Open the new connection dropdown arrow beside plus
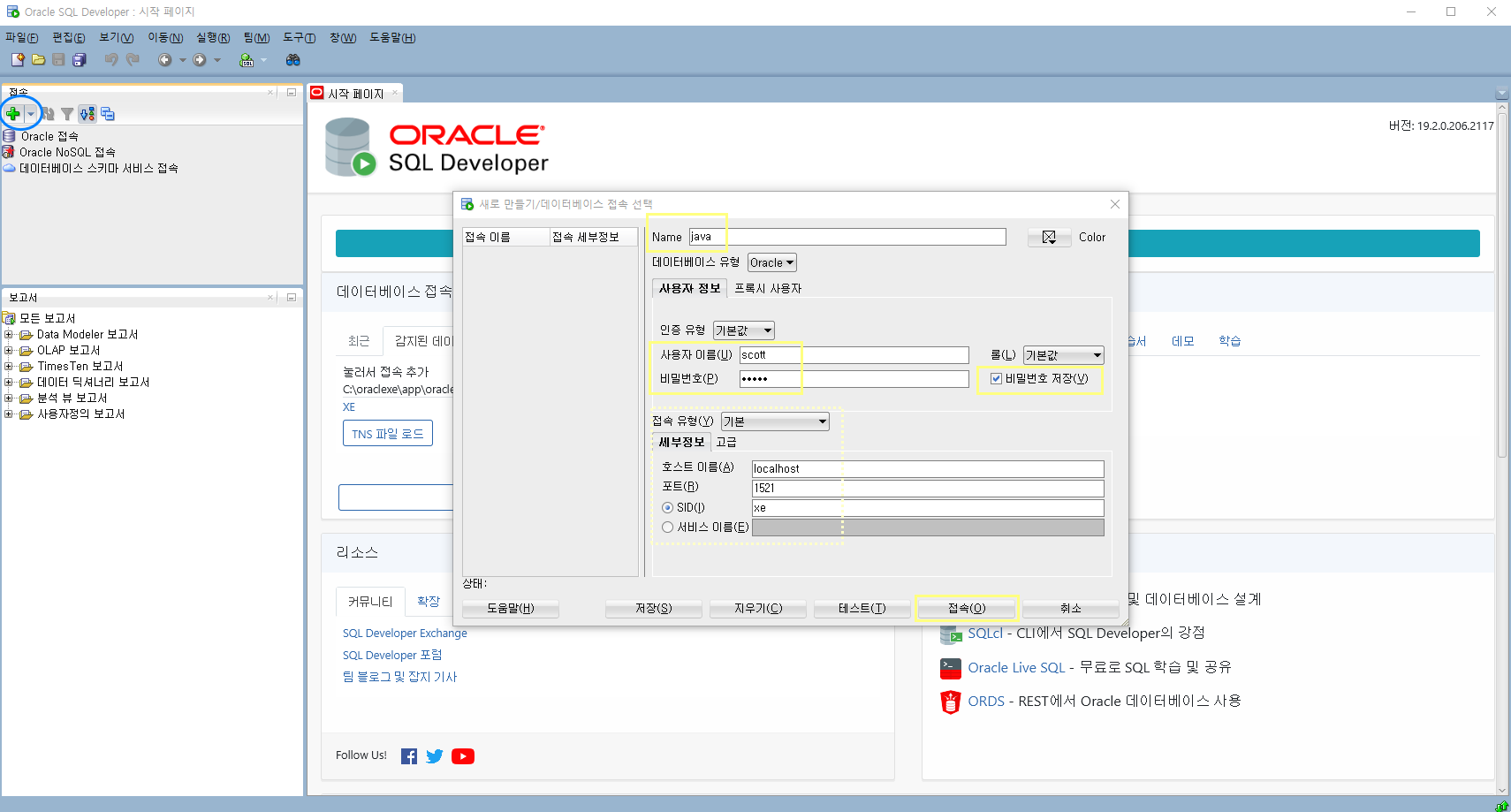 pos(31,114)
